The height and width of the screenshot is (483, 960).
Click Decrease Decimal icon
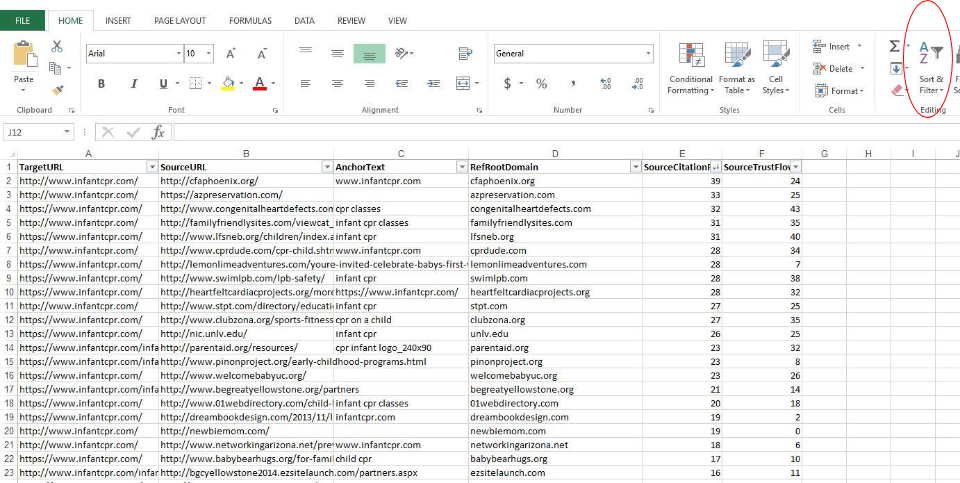pos(637,83)
